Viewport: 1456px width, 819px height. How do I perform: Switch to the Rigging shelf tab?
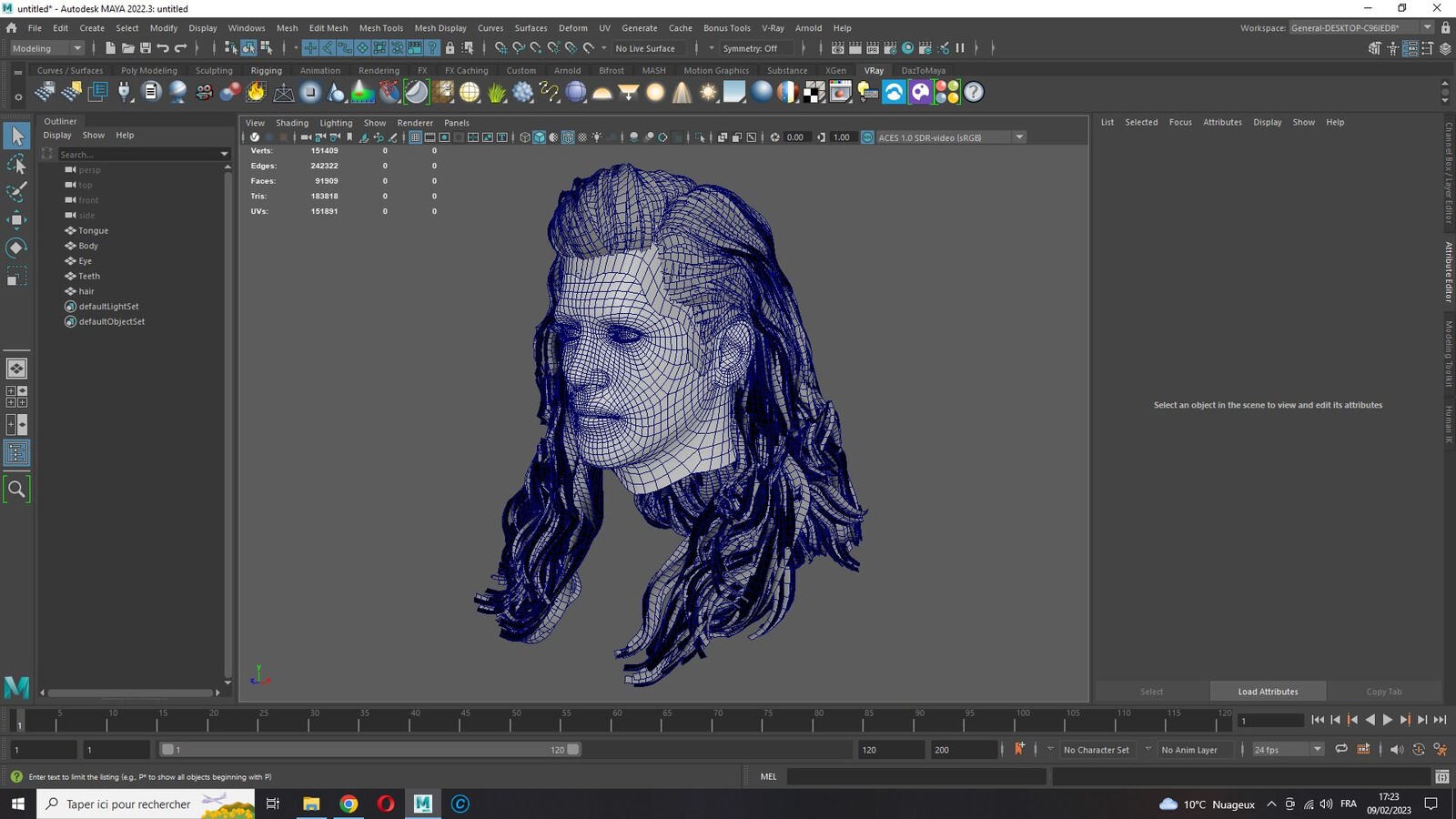266,70
